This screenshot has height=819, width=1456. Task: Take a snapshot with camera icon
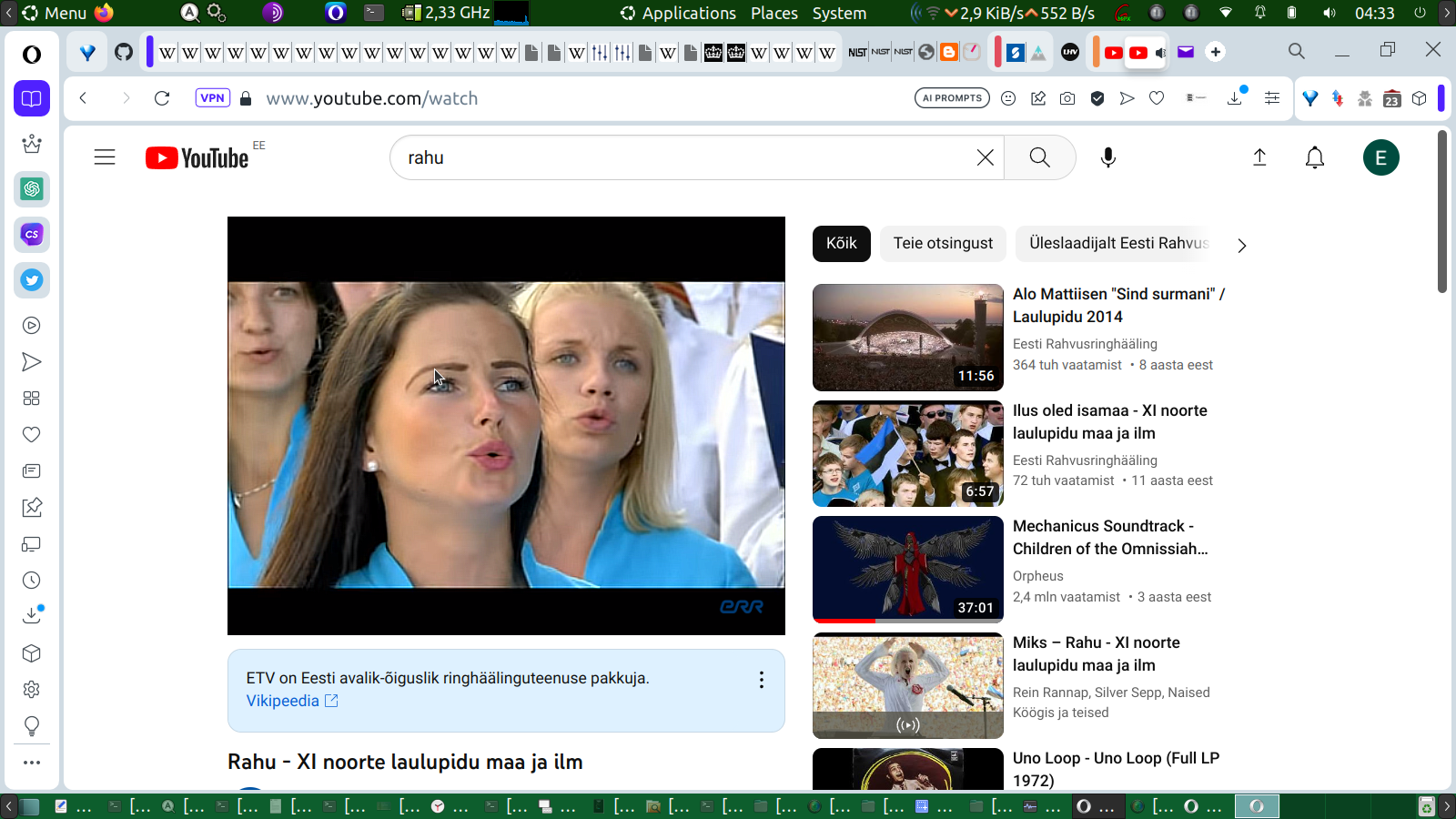pos(1067,98)
